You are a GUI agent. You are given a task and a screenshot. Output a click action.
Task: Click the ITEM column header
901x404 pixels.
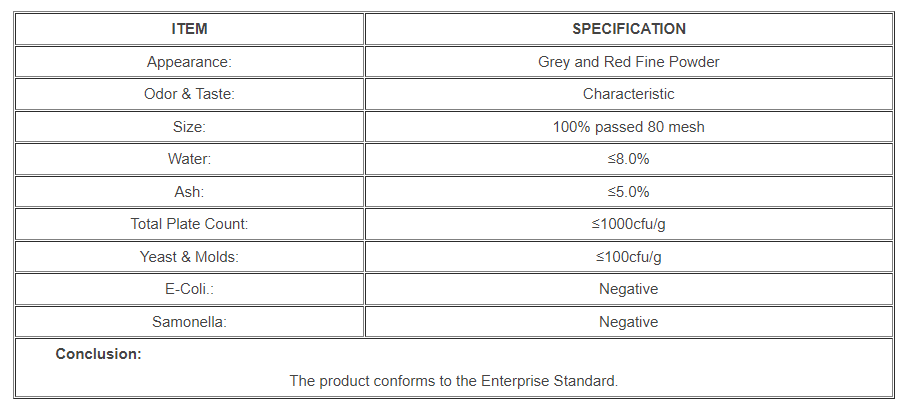[x=189, y=29]
